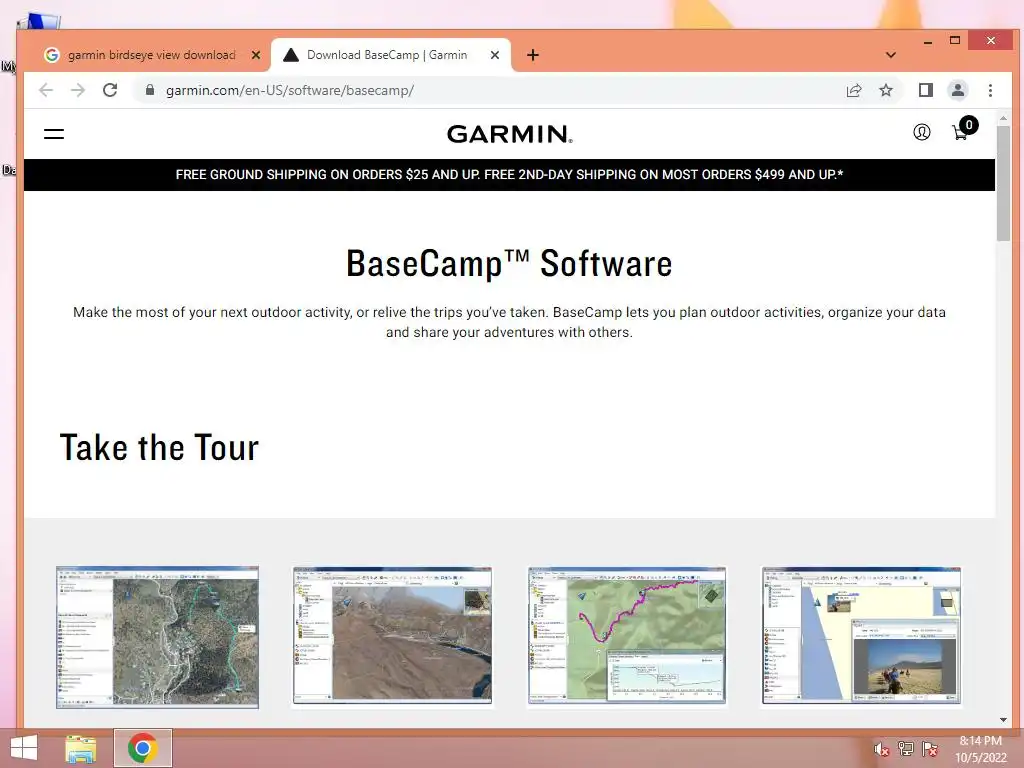Click the scrollbar up arrow

pyautogui.click(x=1003, y=118)
